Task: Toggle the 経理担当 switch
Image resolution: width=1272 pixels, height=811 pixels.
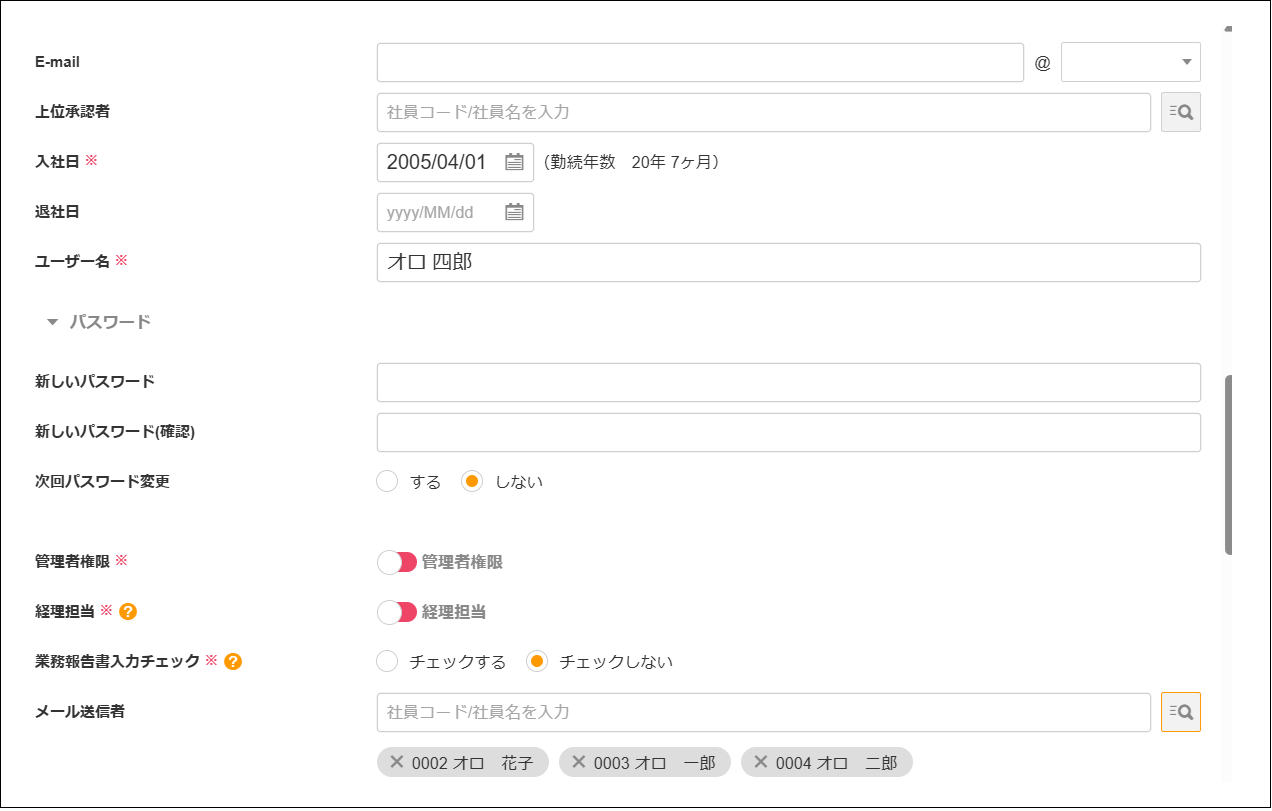Action: pyautogui.click(x=396, y=612)
